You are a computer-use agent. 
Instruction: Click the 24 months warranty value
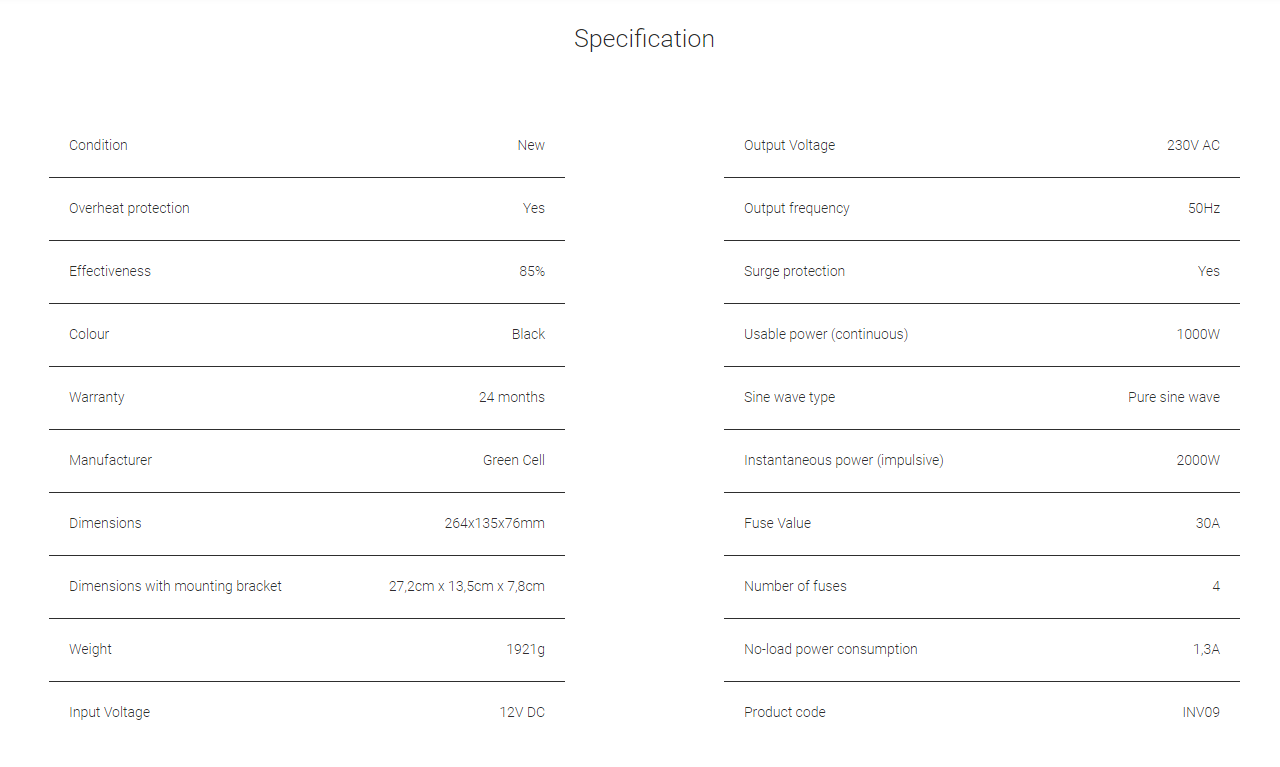(512, 397)
